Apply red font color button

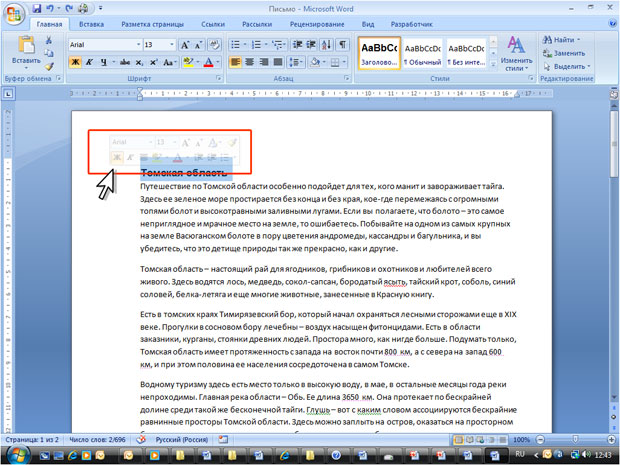[x=209, y=62]
